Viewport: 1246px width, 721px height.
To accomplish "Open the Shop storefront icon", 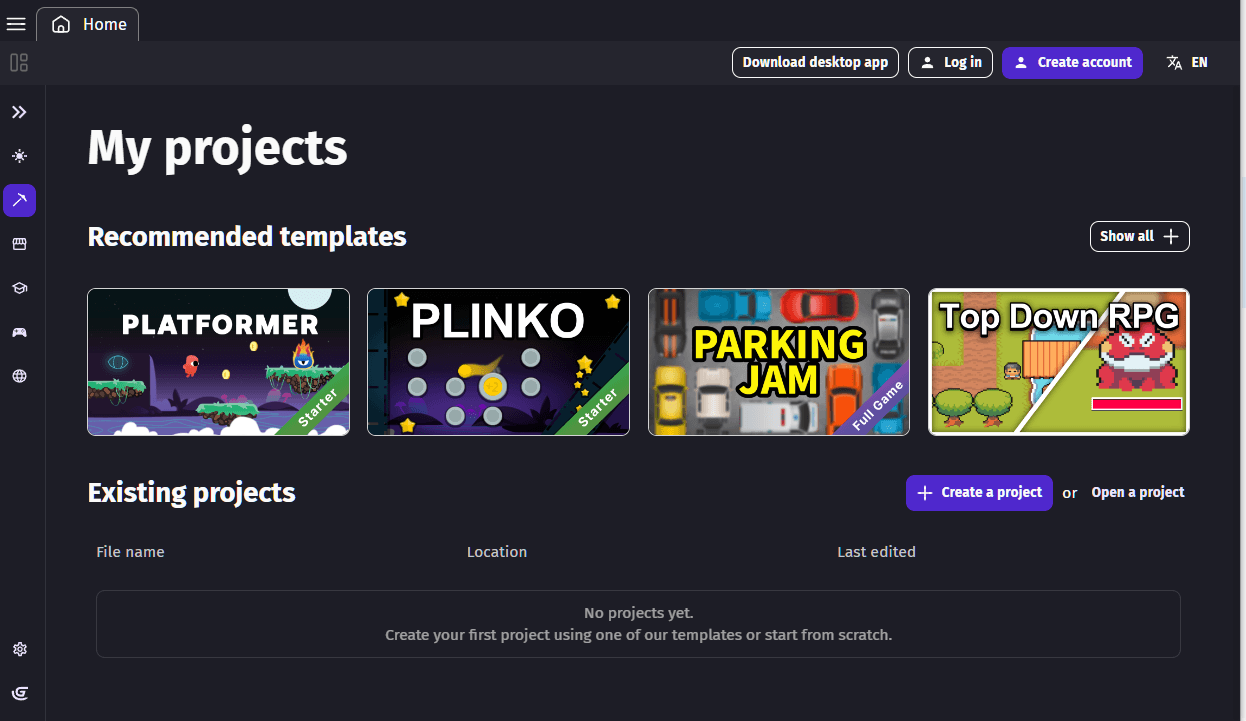I will (x=19, y=244).
